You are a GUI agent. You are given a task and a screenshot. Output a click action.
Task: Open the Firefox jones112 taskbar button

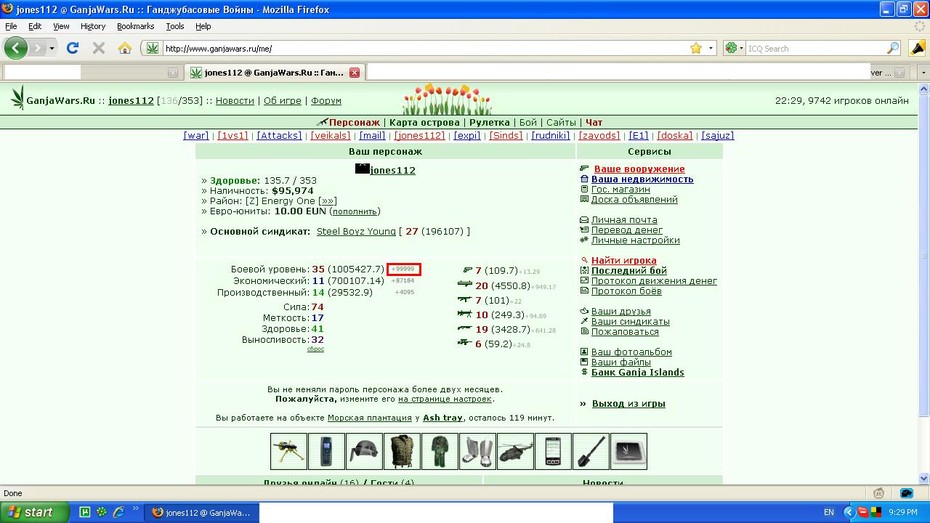[x=202, y=512]
